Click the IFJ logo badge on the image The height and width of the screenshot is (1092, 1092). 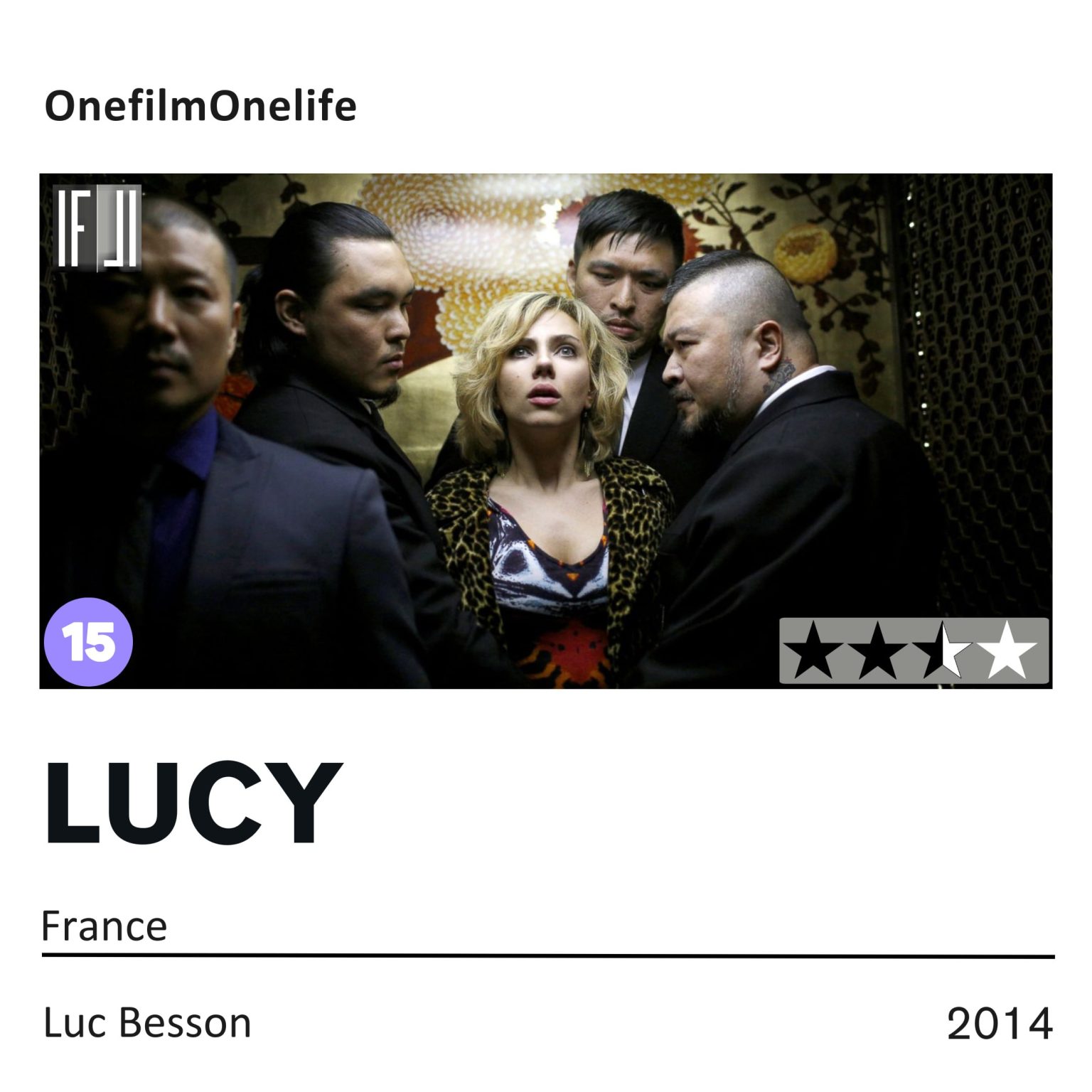97,227
